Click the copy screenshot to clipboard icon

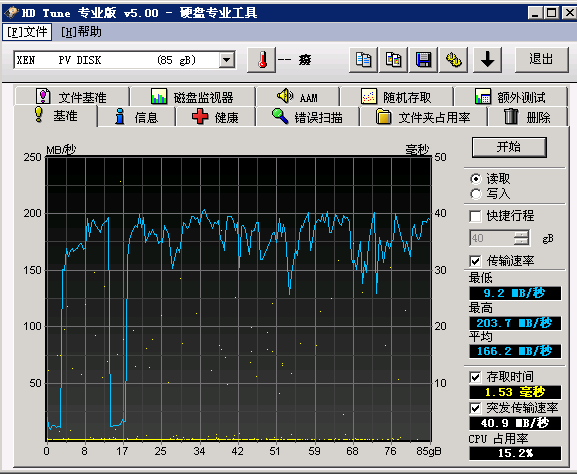tap(393, 60)
